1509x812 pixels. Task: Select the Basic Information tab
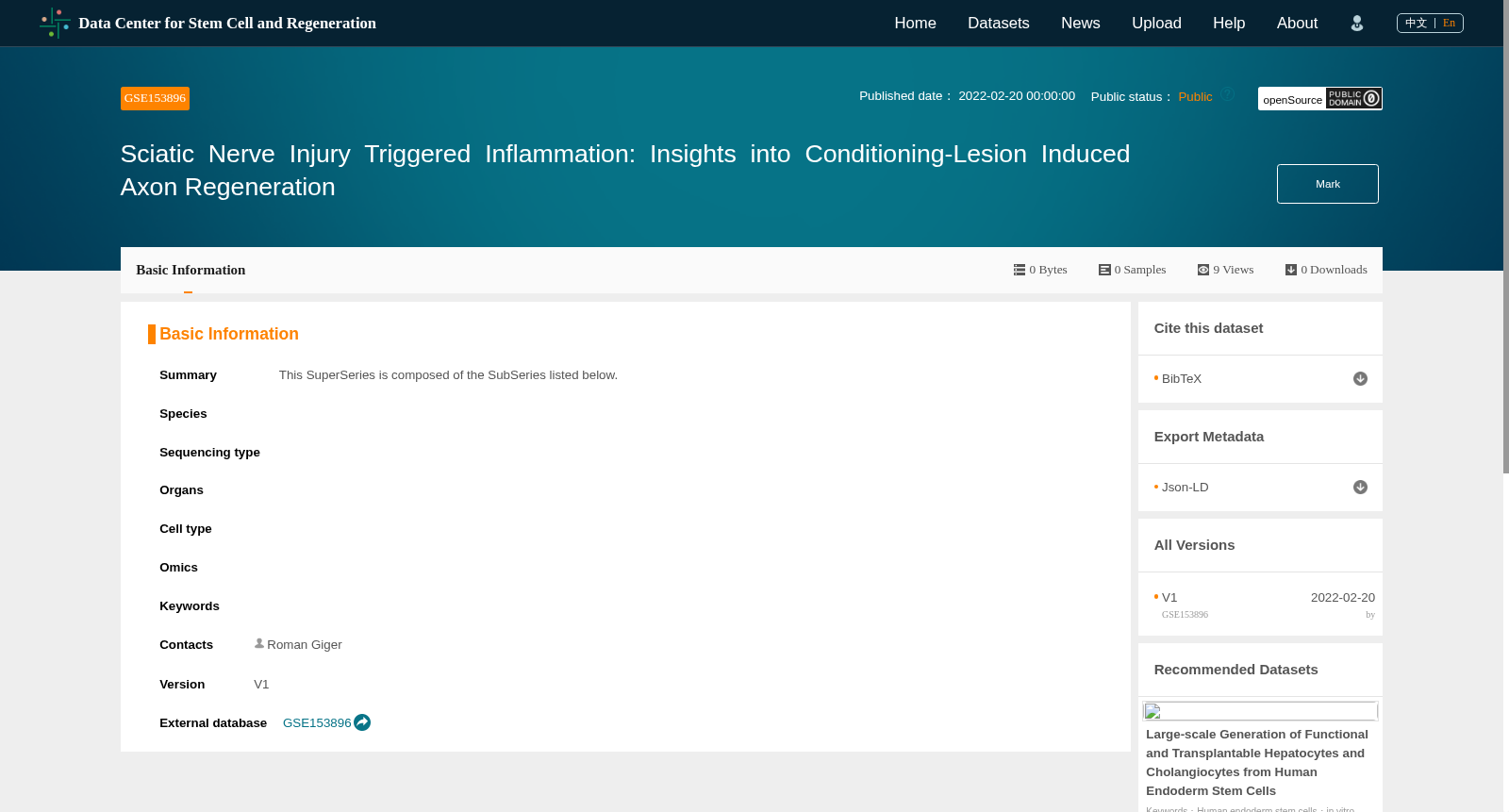191,270
